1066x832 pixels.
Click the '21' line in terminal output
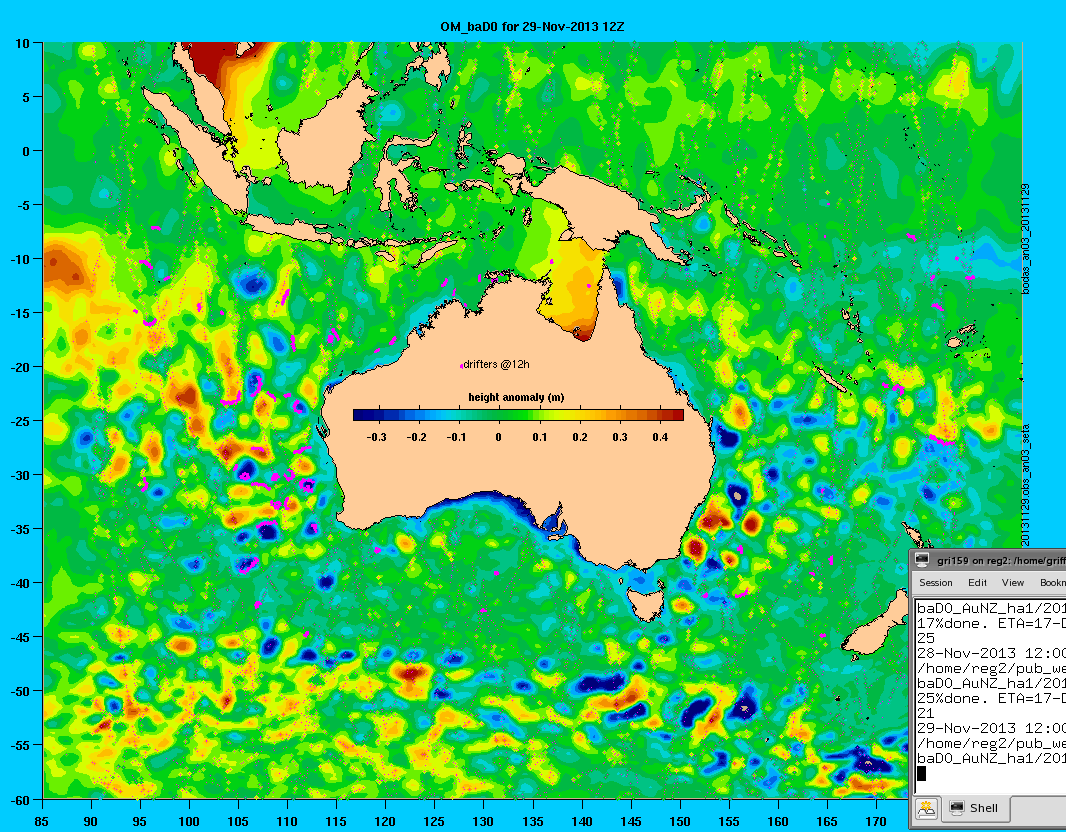pos(925,713)
